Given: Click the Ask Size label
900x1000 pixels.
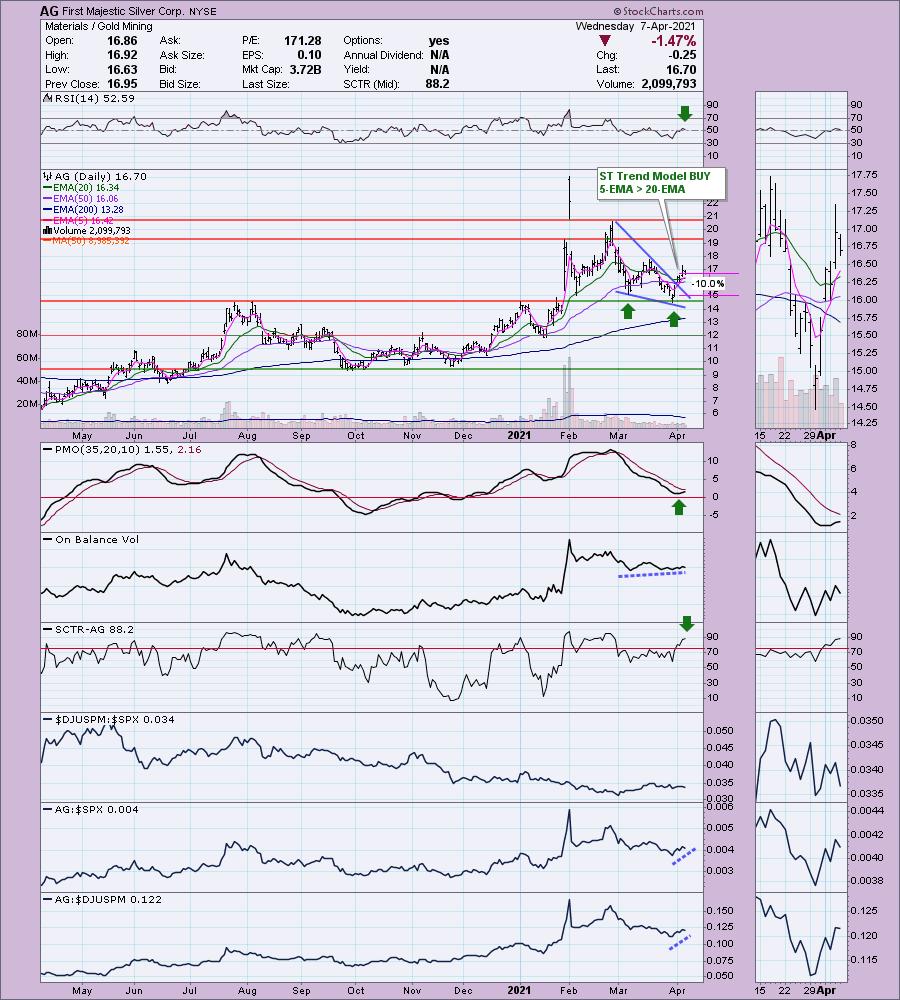Looking at the screenshot, I should [x=182, y=55].
